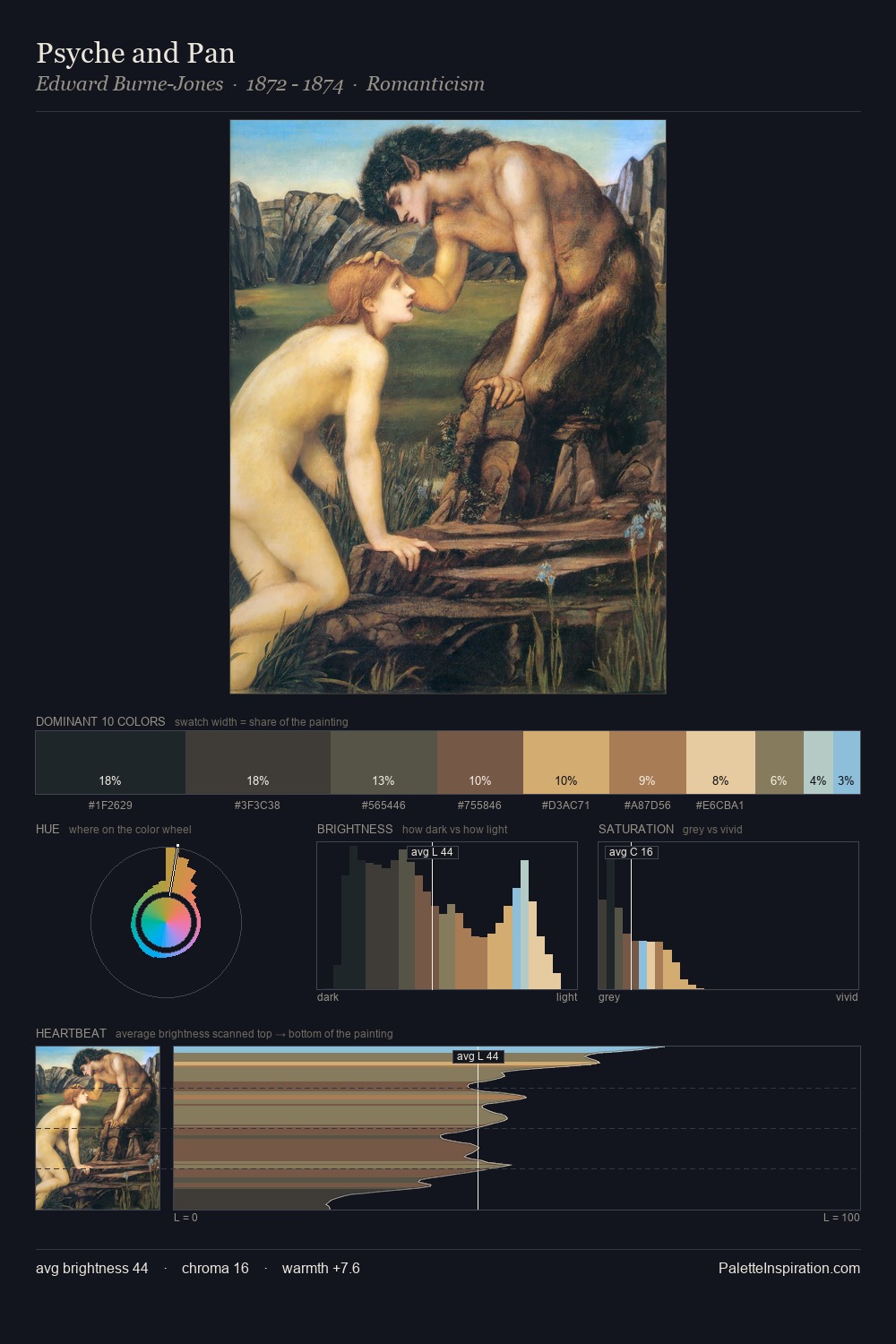Click the title Psyche and Pan
The width and height of the screenshot is (896, 1344).
coord(135,53)
